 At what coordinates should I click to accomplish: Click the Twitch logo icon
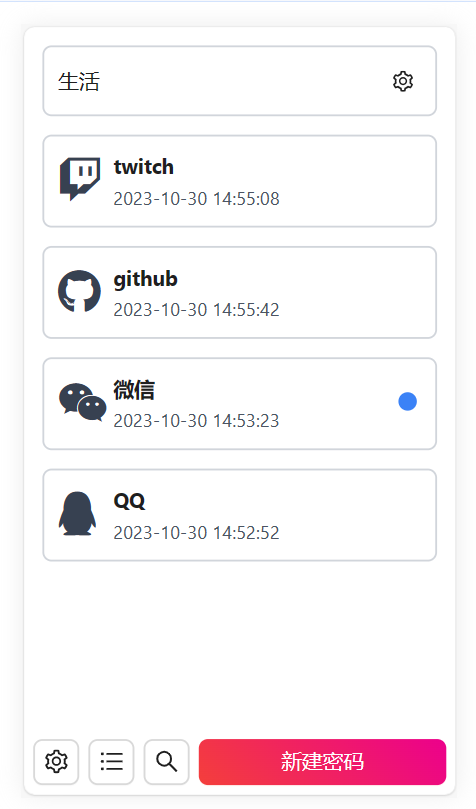point(80,179)
